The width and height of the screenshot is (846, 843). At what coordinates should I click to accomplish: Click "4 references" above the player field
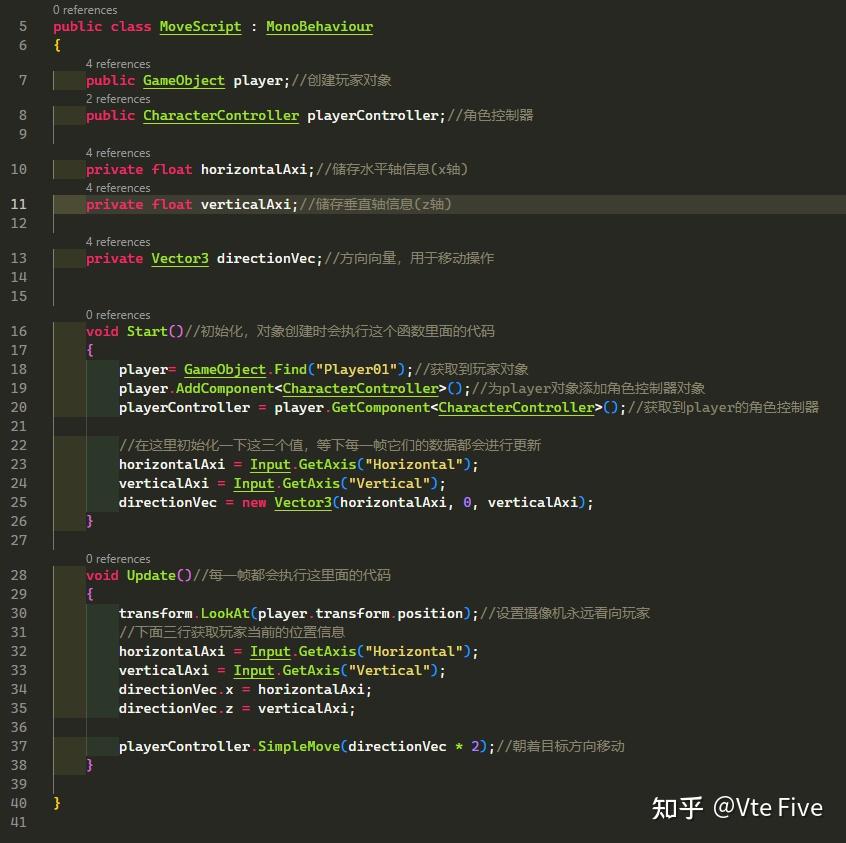[x=117, y=63]
